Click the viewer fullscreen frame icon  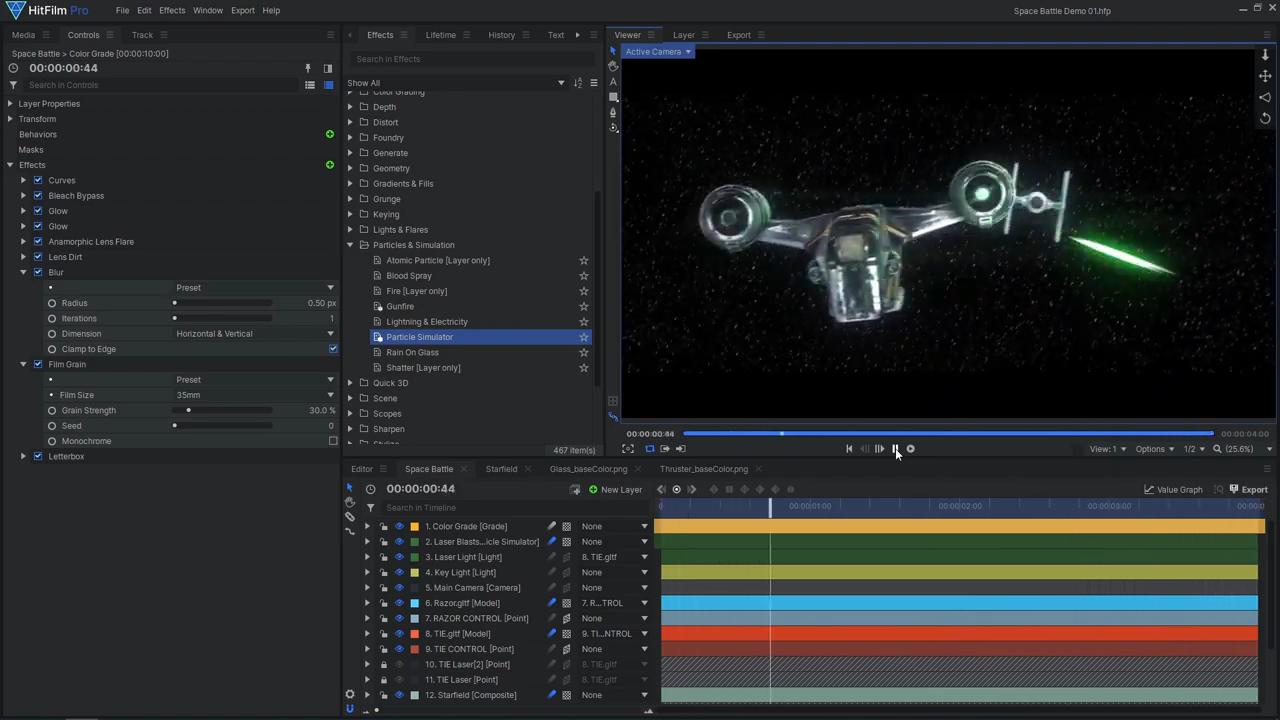628,449
